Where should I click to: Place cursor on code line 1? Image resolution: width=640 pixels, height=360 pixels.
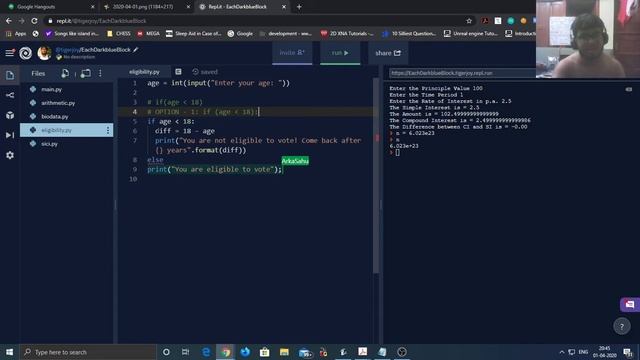click(x=218, y=83)
